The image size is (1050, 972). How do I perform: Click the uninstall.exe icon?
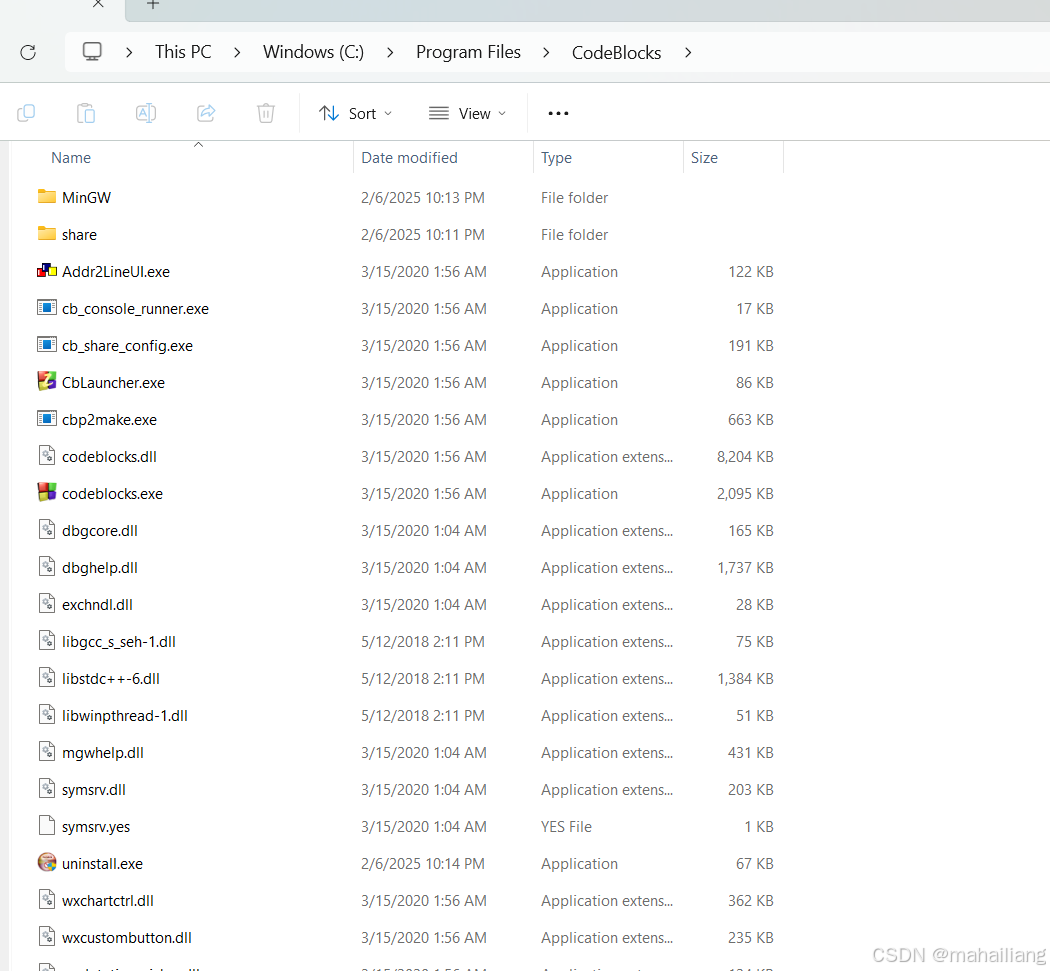pyautogui.click(x=47, y=863)
